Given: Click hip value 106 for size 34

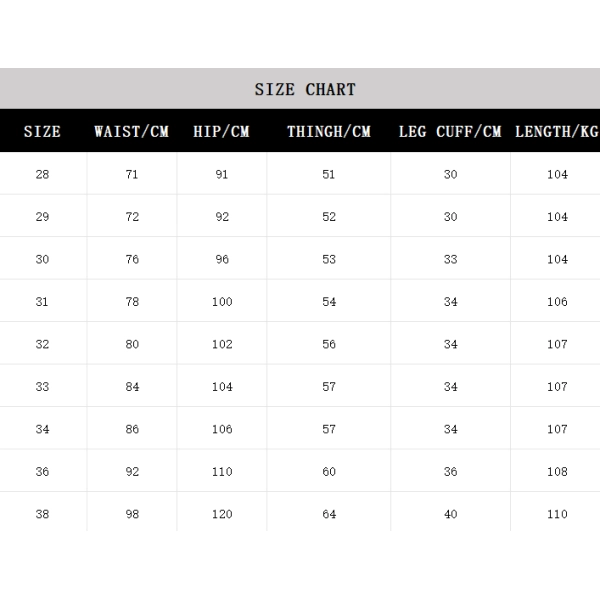Looking at the screenshot, I should pyautogui.click(x=222, y=429).
